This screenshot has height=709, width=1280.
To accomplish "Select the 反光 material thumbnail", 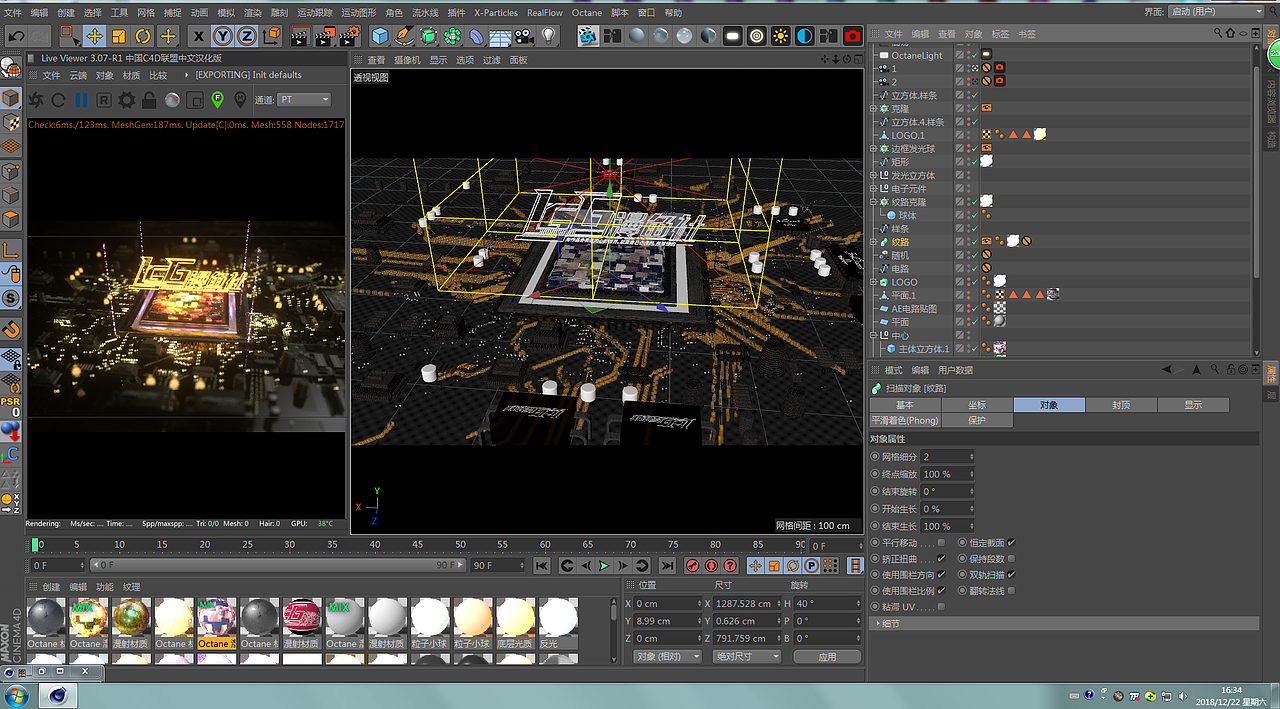I will click(x=558, y=623).
